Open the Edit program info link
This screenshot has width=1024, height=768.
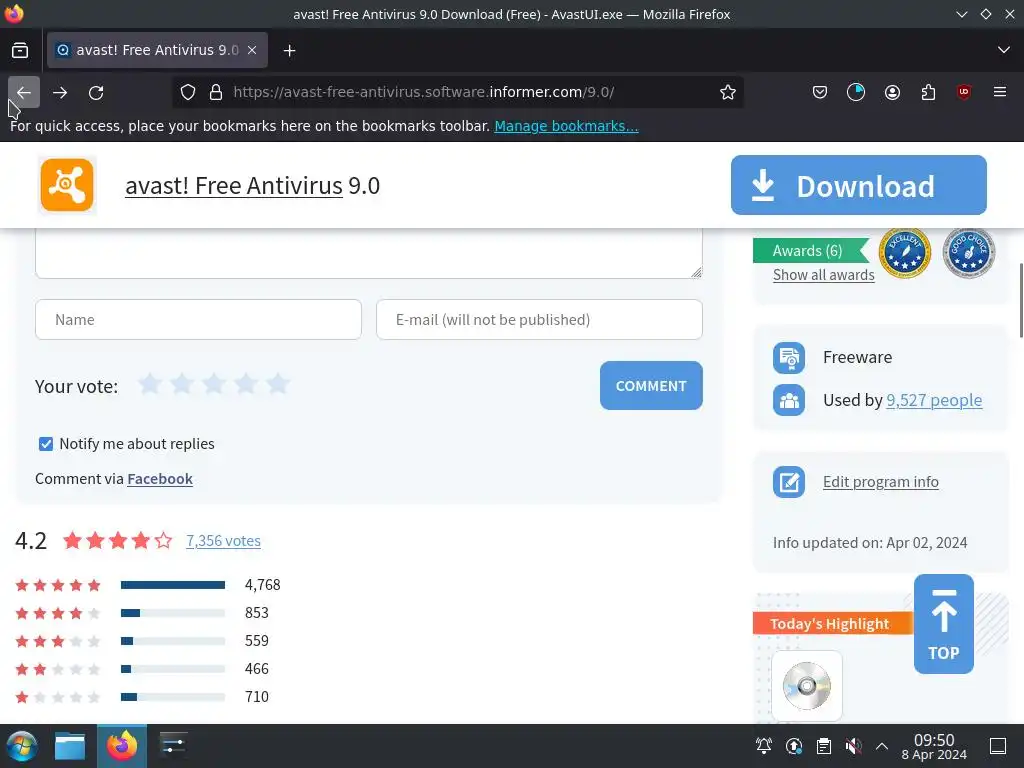tap(881, 482)
